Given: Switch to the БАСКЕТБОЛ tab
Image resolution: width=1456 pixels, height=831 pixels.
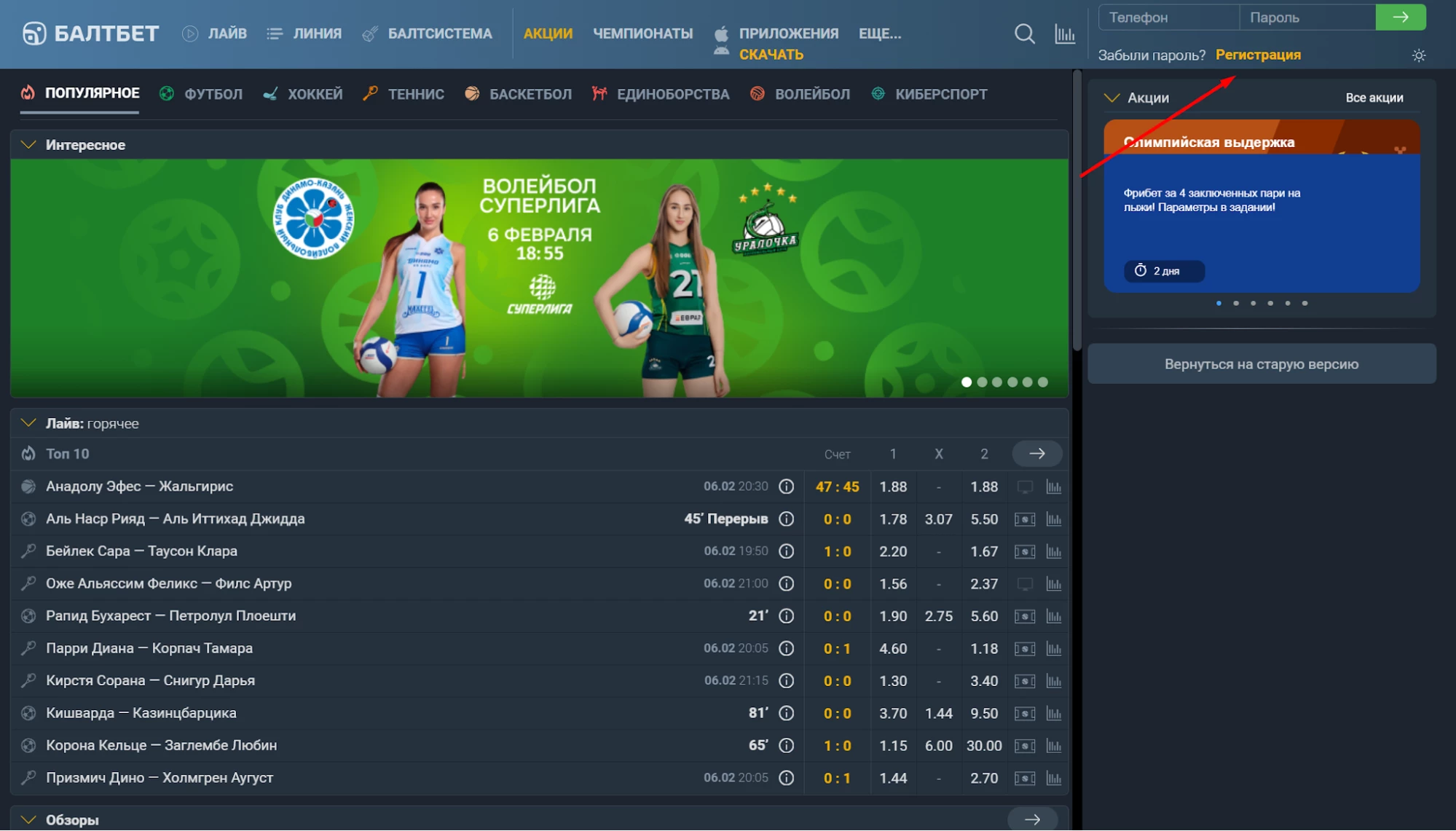Looking at the screenshot, I should tap(518, 94).
